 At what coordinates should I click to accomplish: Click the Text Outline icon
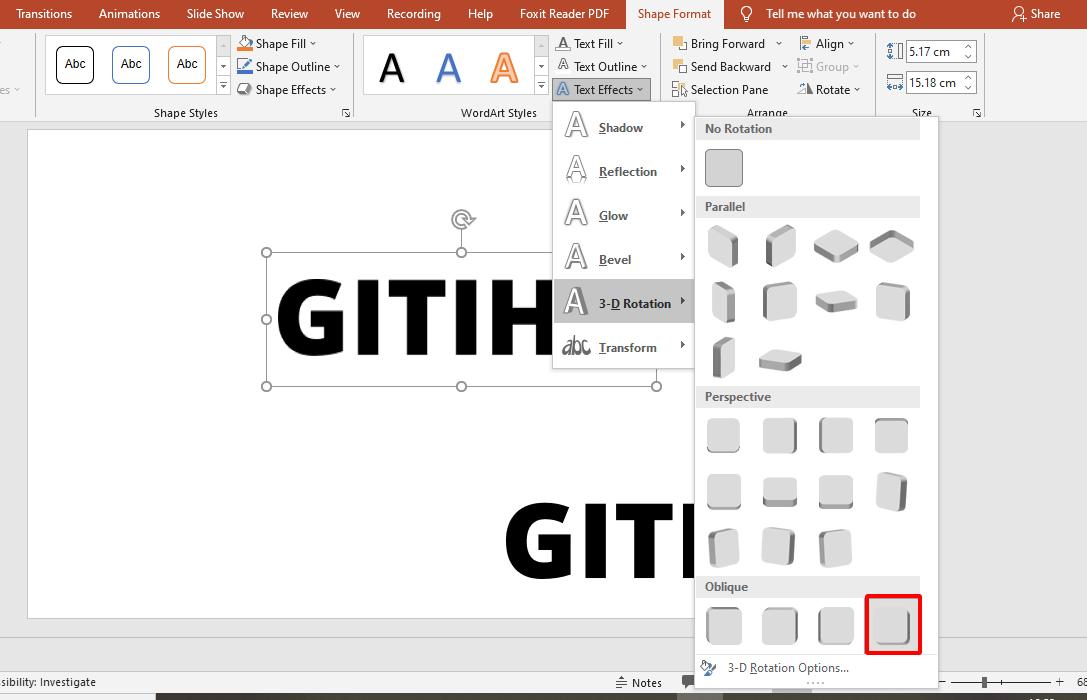561,66
